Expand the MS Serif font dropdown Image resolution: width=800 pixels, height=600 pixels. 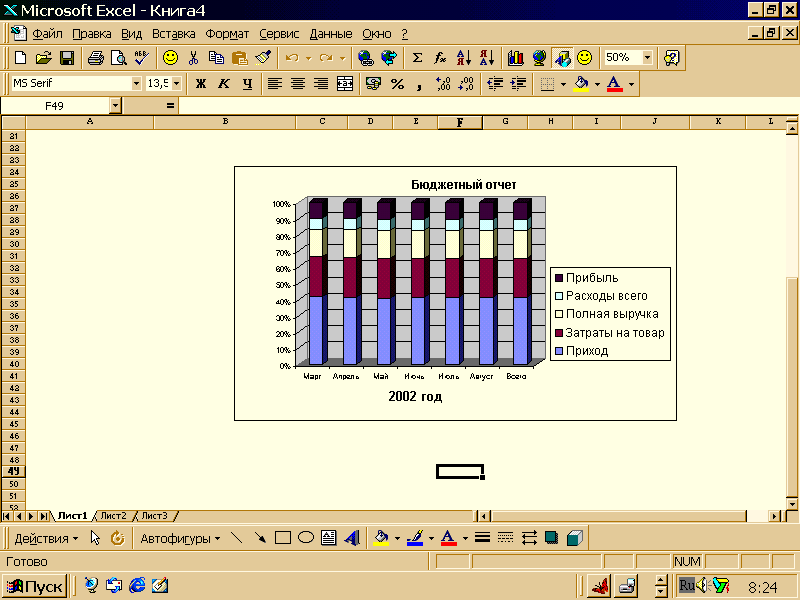tap(136, 83)
